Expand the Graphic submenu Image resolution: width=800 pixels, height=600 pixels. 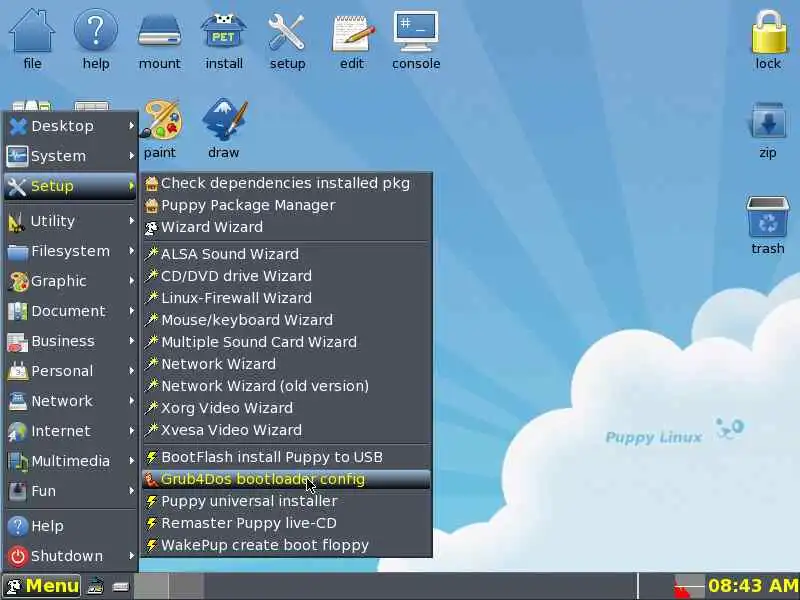click(71, 281)
